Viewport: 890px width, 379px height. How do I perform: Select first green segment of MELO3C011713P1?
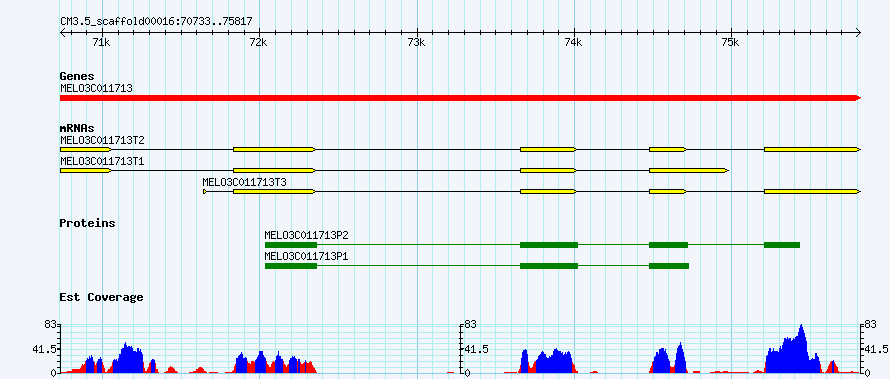(x=291, y=266)
